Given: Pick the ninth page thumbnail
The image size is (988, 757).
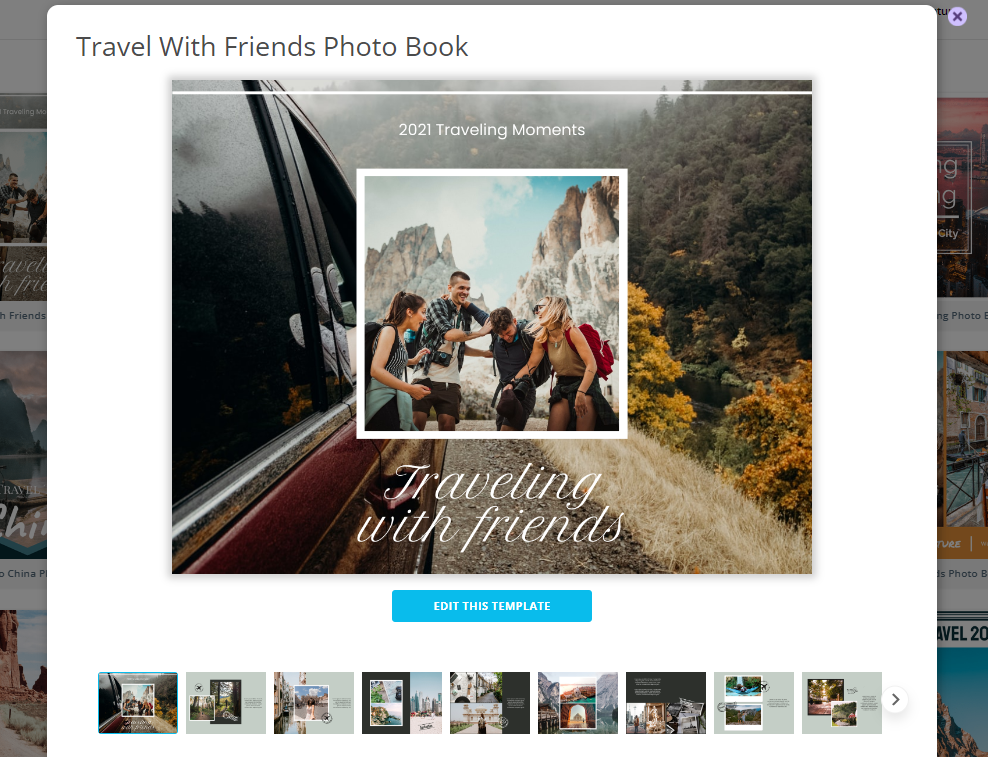Looking at the screenshot, I should click(x=842, y=703).
